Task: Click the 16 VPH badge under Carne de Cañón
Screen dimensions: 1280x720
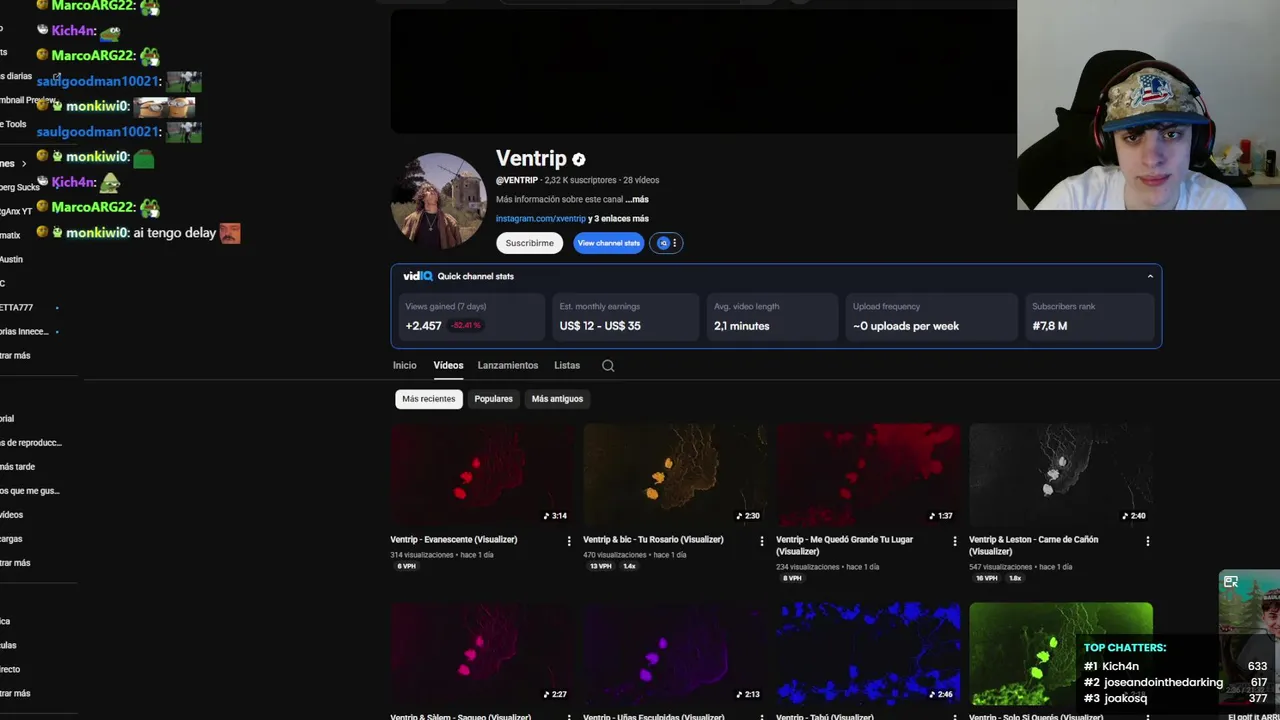Action: [x=986, y=578]
